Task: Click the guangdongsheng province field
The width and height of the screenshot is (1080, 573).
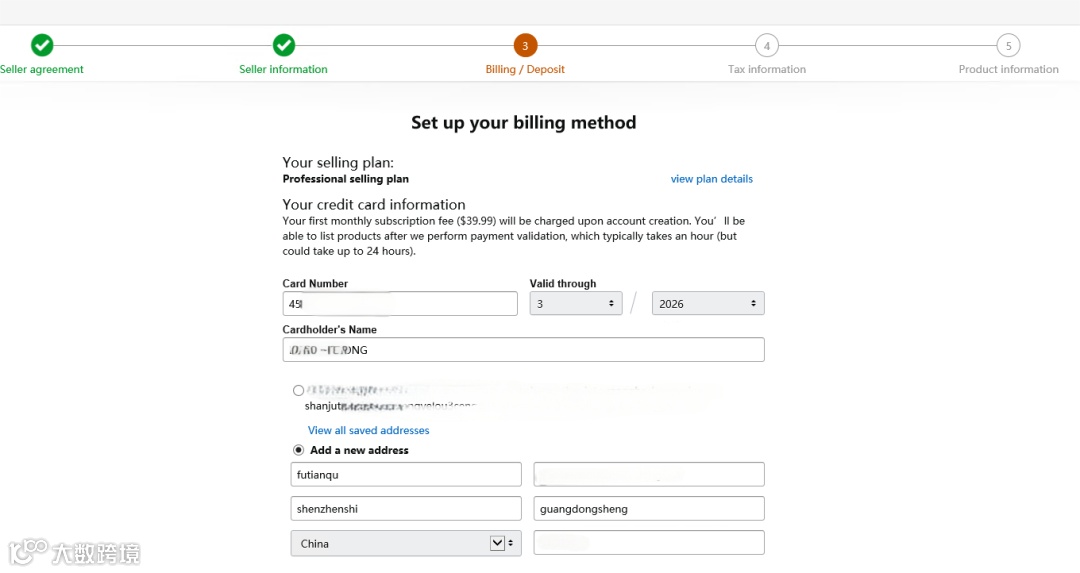Action: pos(648,509)
